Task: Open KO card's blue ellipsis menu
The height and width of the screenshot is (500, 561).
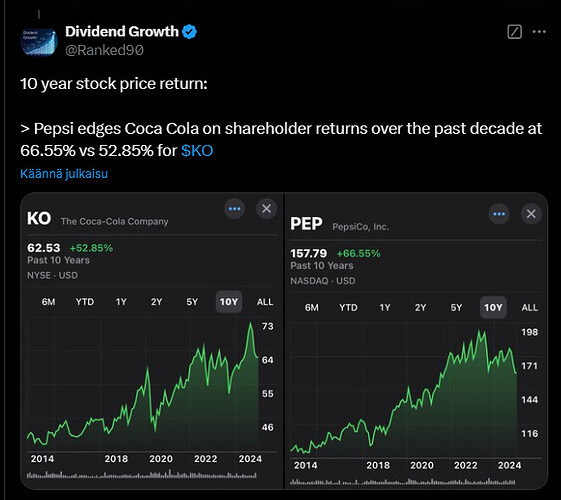Action: 235,209
